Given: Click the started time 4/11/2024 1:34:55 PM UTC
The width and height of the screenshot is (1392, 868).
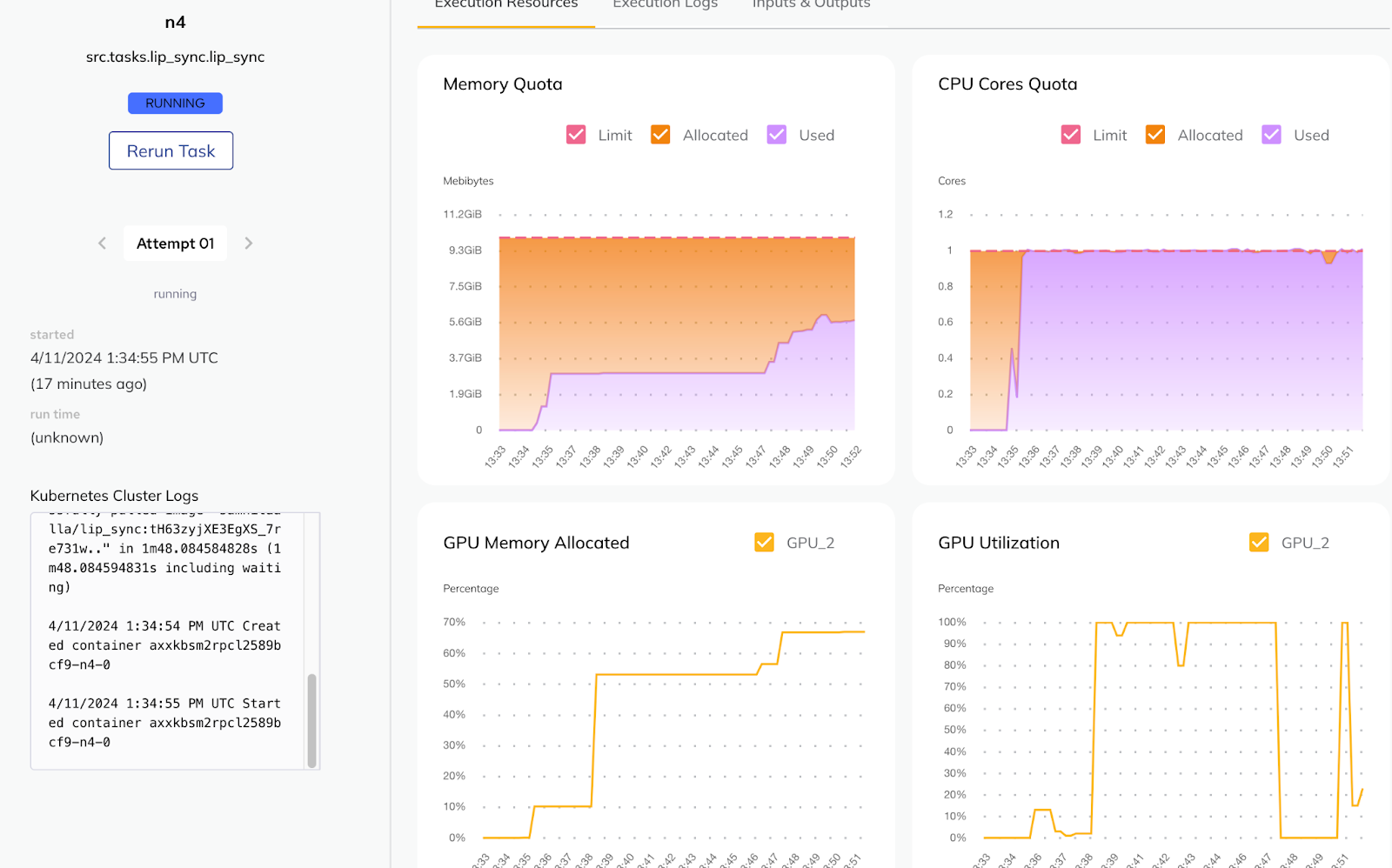Looking at the screenshot, I should pos(124,358).
